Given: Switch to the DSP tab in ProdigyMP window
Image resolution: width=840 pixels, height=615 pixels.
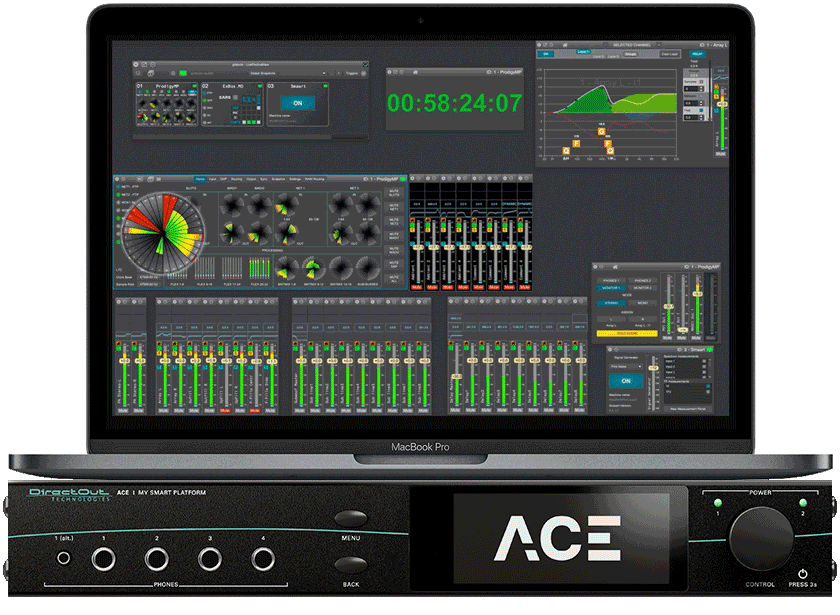Looking at the screenshot, I should [224, 179].
